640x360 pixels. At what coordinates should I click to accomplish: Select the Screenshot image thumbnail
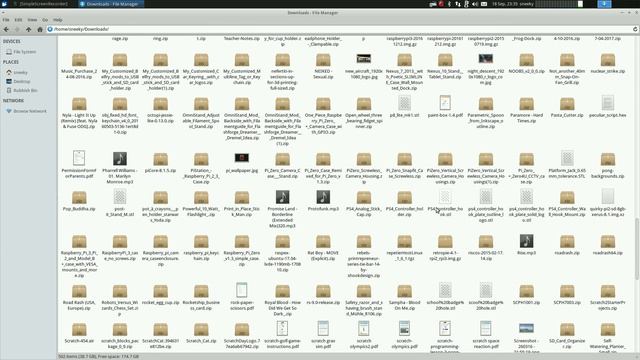point(527,328)
